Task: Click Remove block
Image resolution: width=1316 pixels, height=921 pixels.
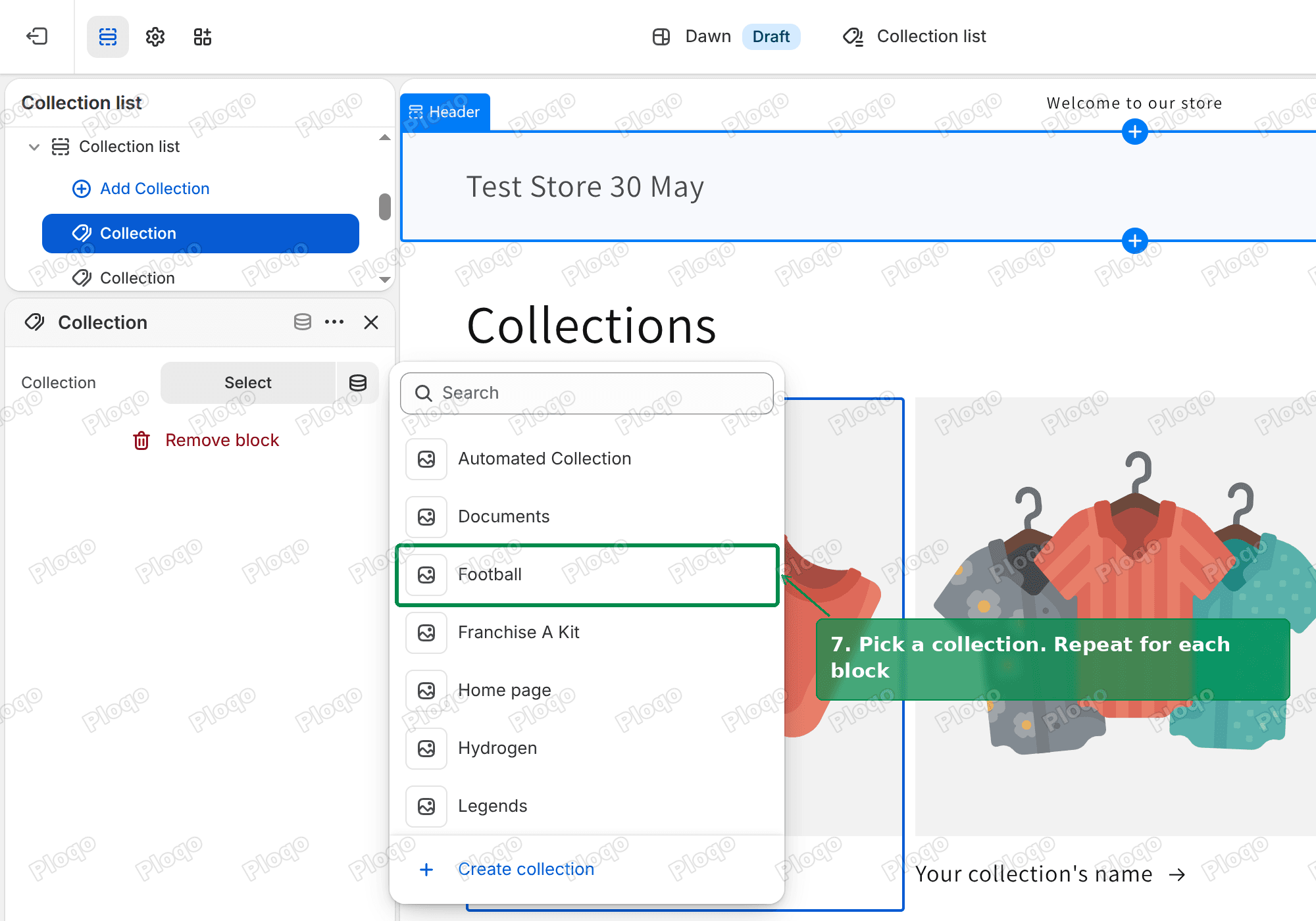Action: 222,440
